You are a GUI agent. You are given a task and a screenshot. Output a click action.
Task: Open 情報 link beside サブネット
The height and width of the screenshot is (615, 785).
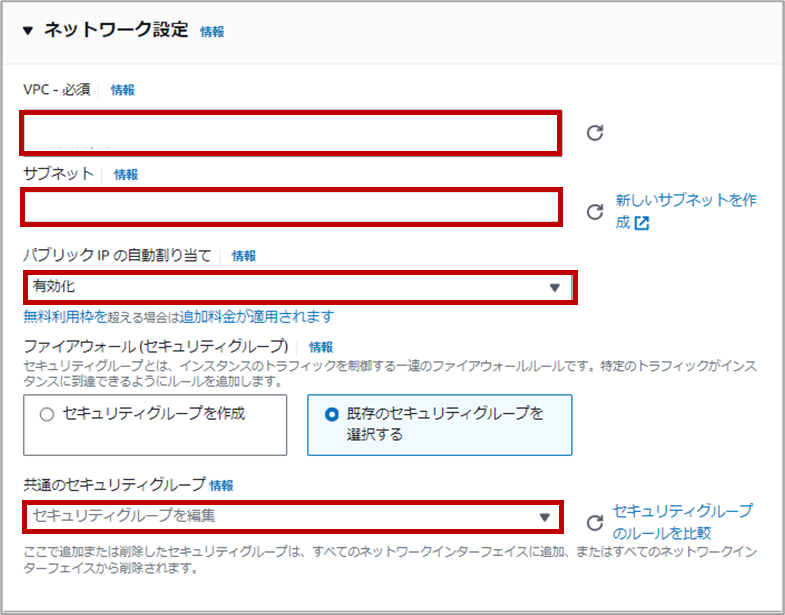[x=126, y=174]
